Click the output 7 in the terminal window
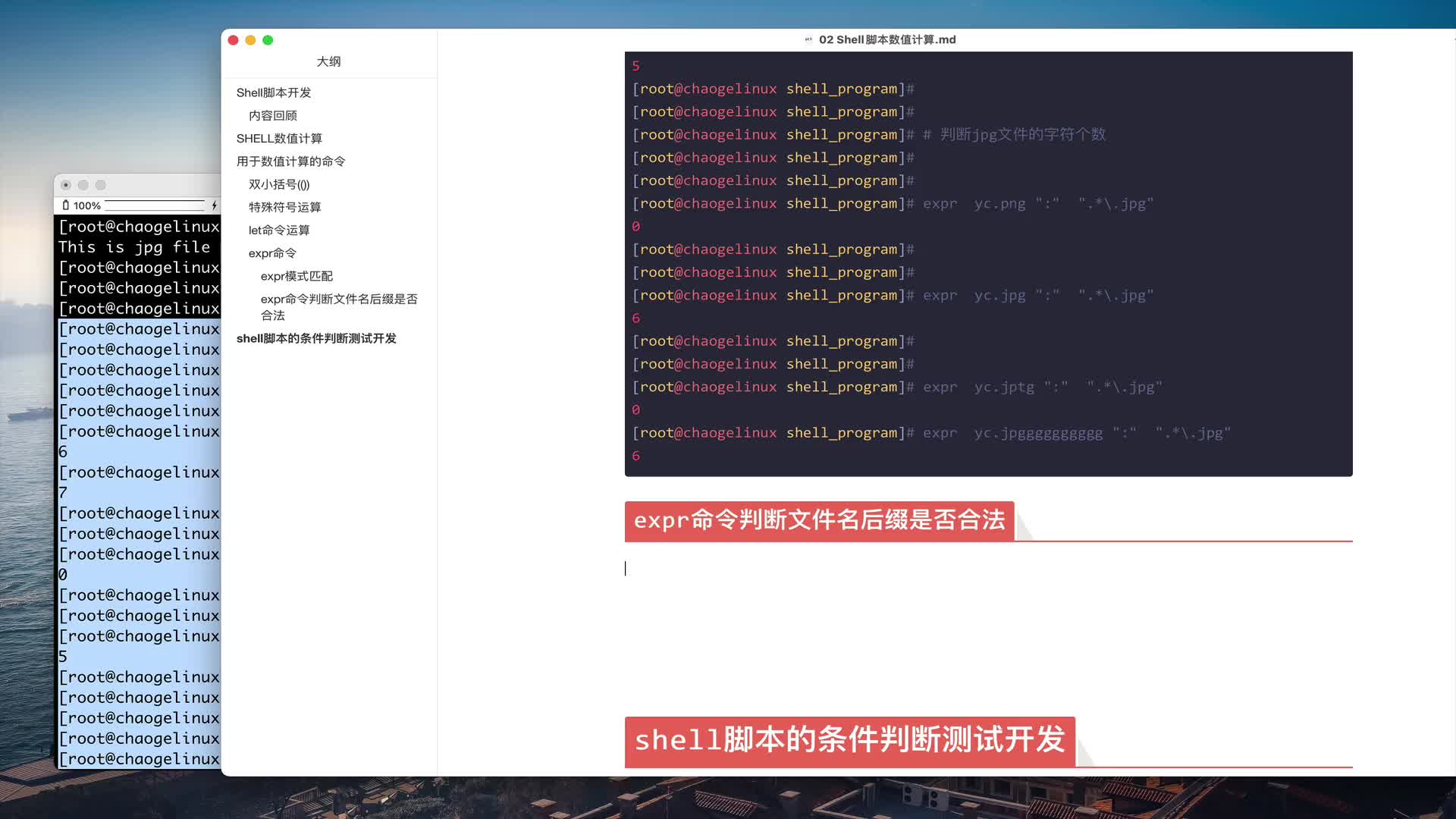Viewport: 1456px width, 819px height. tap(63, 493)
